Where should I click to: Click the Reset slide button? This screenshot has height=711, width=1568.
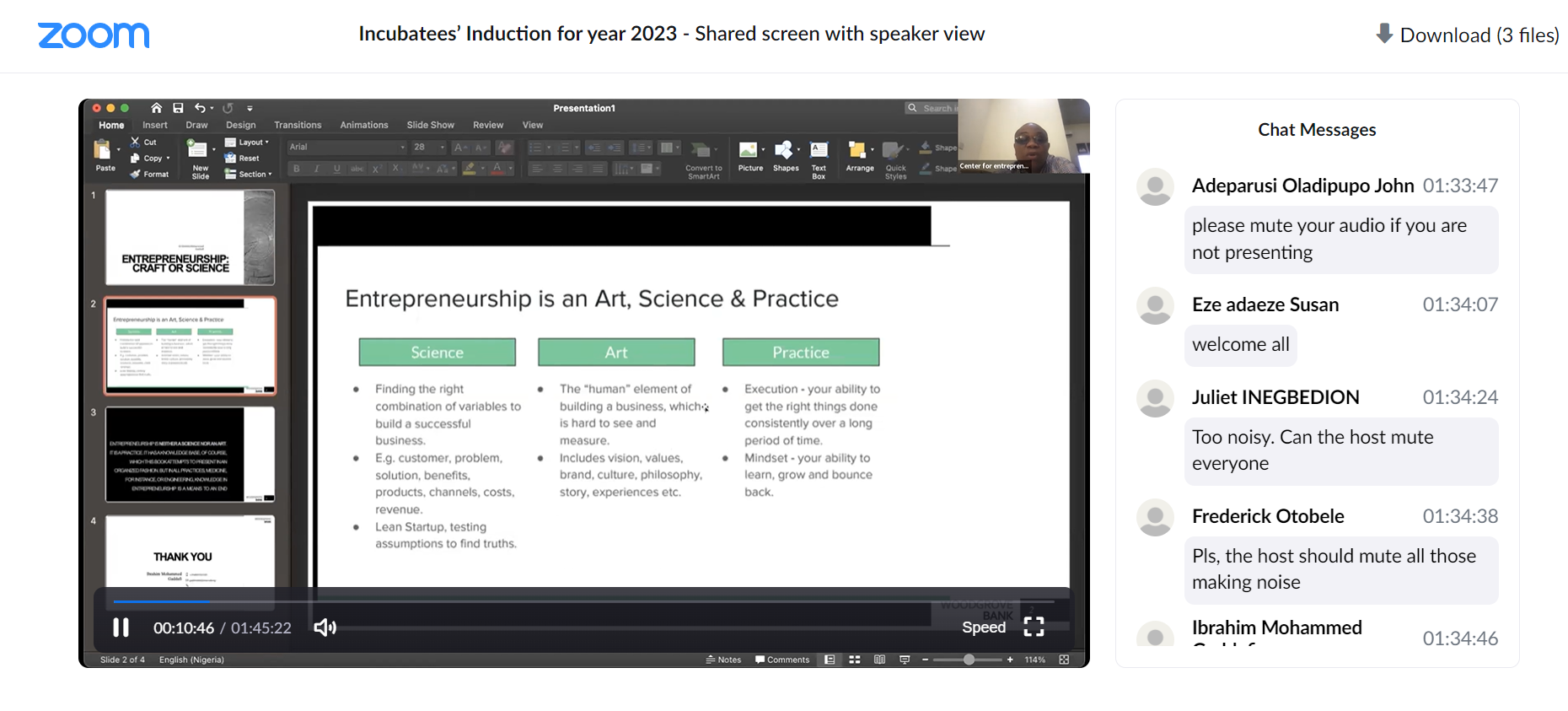[242, 158]
